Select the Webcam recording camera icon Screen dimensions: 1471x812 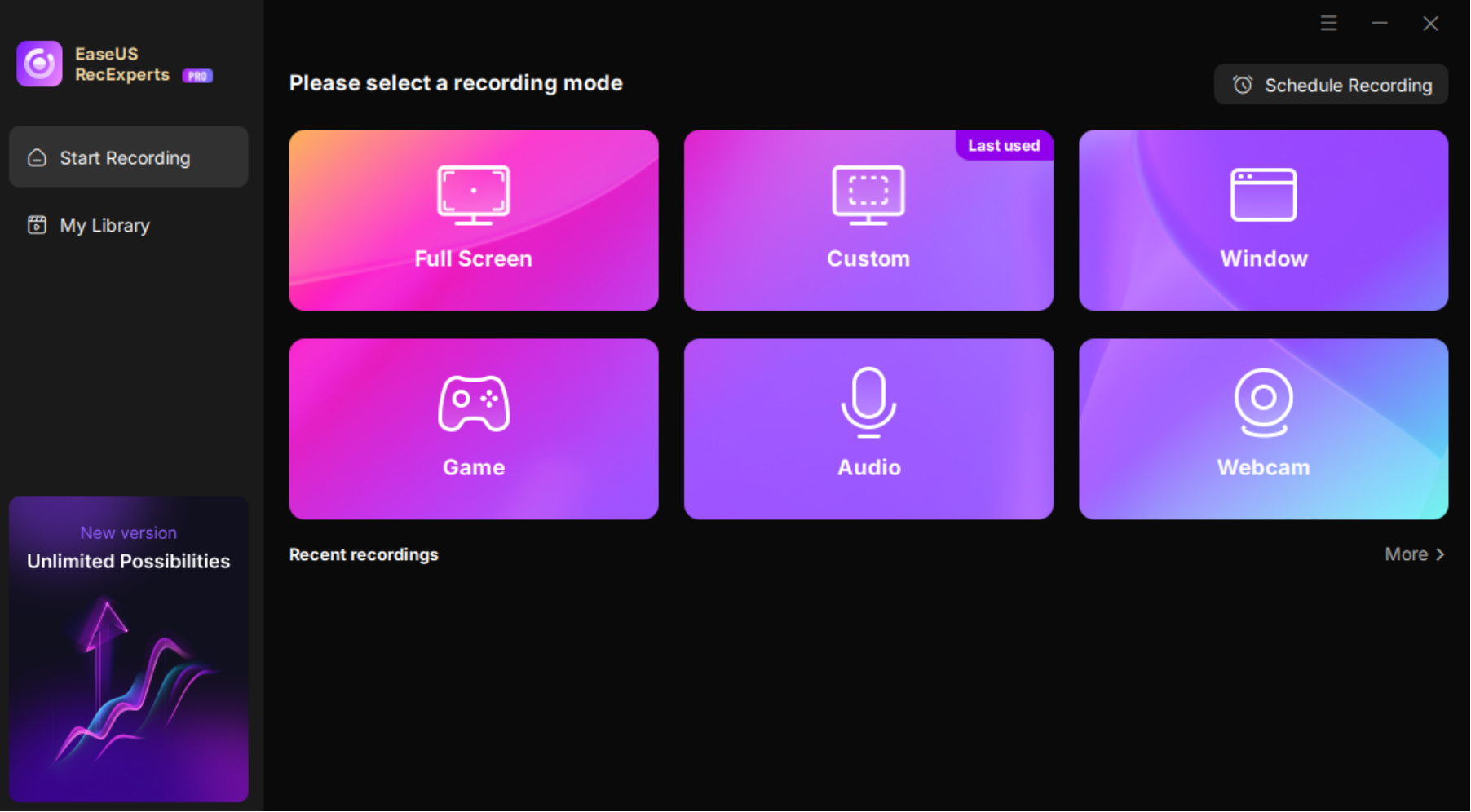pyautogui.click(x=1263, y=402)
